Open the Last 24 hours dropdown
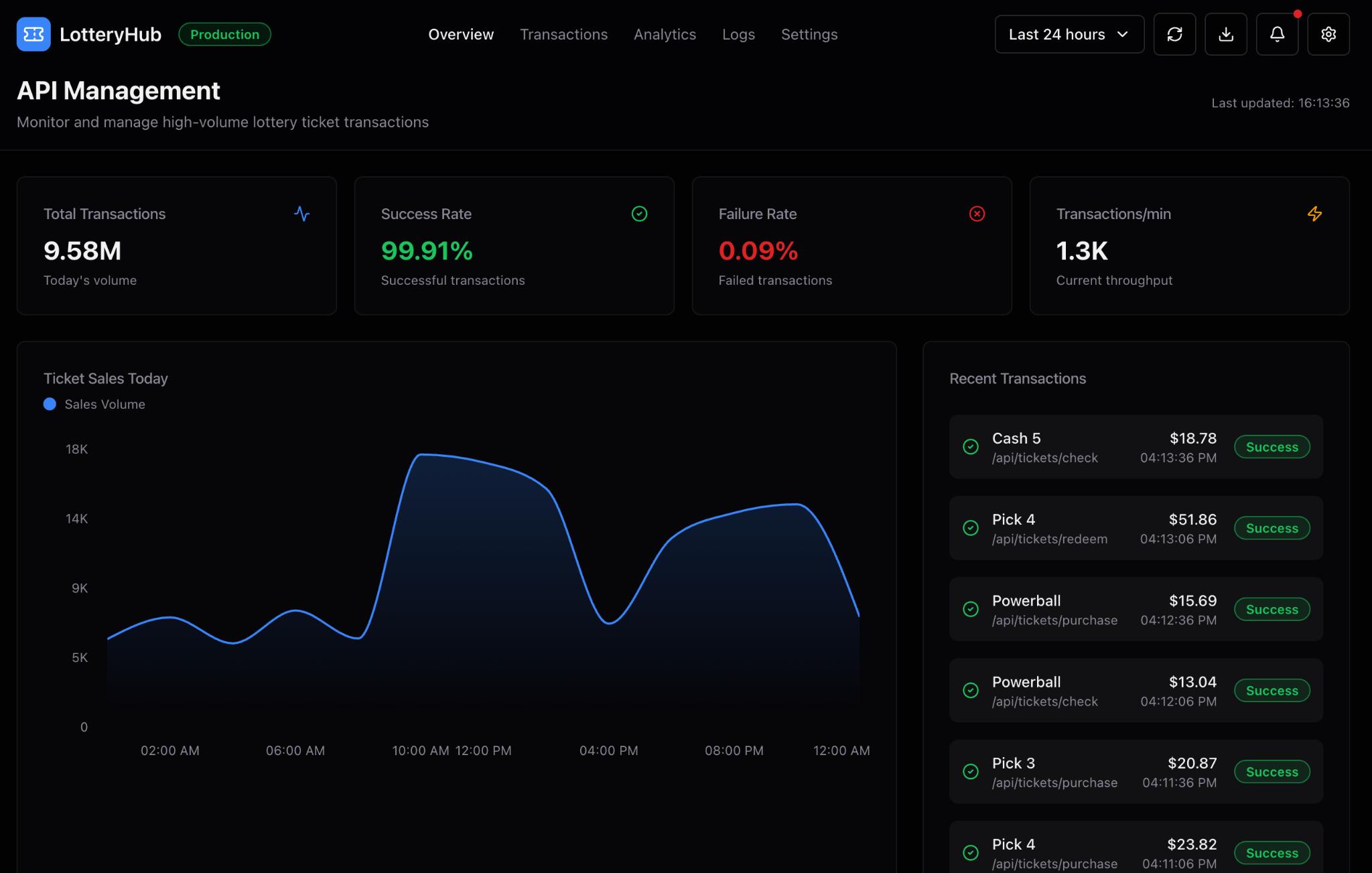Image resolution: width=1372 pixels, height=873 pixels. point(1069,34)
